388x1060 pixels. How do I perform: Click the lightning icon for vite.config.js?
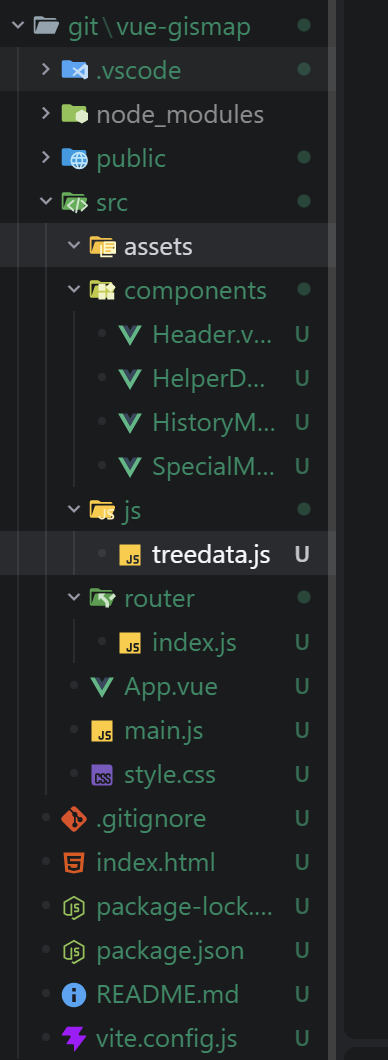pyautogui.click(x=74, y=1038)
